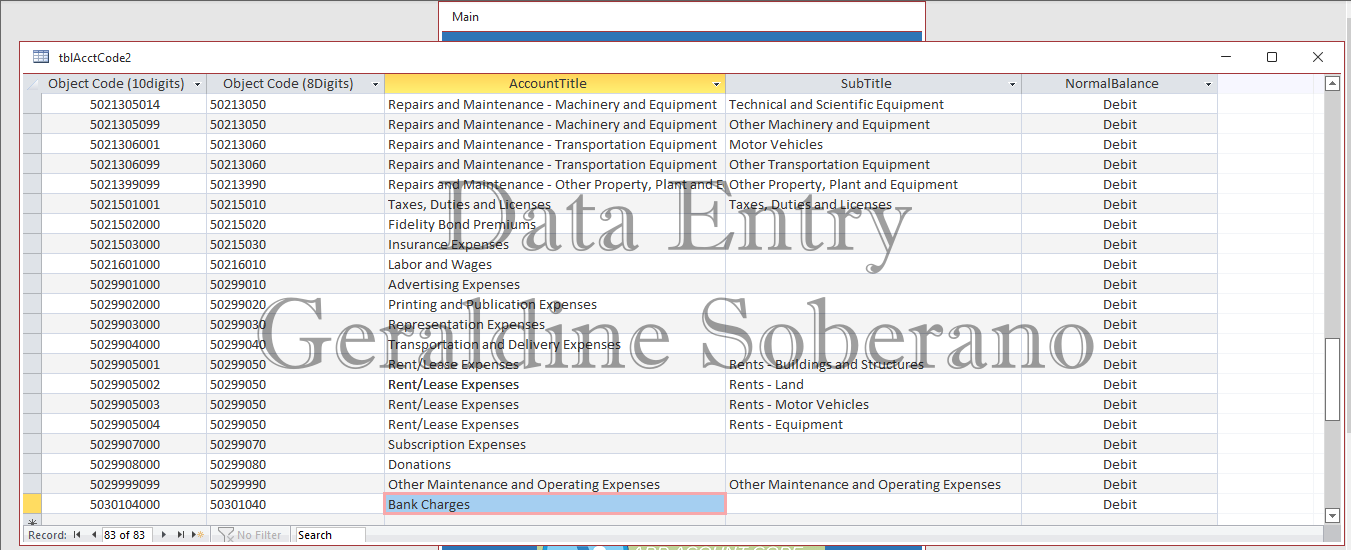Click the 50216010 cell
The image size is (1351, 550).
click(295, 264)
